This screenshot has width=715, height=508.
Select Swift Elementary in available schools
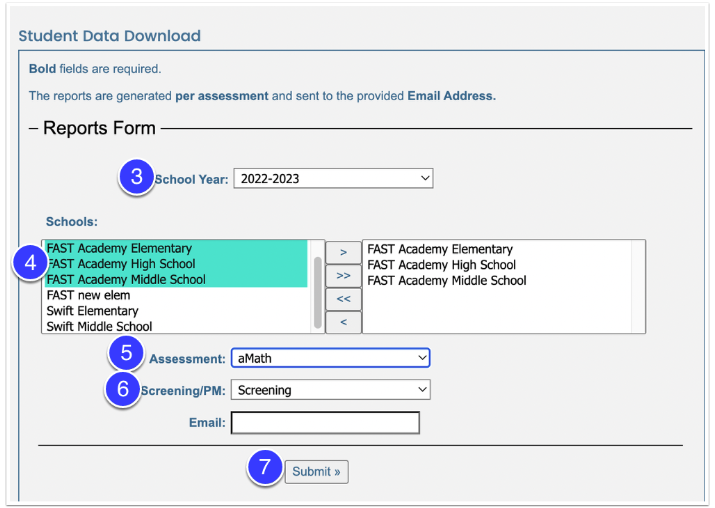[92, 311]
